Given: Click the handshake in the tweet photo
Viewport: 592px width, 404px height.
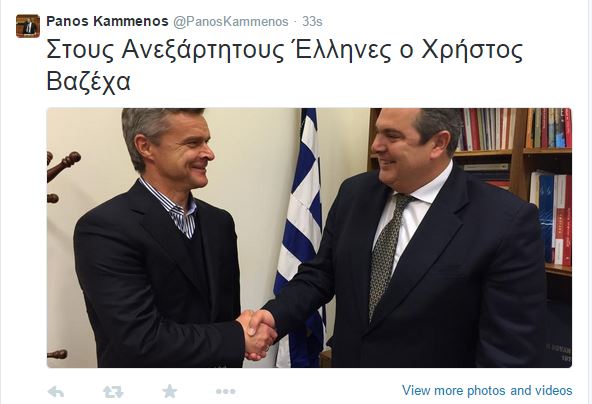Looking at the screenshot, I should (257, 333).
